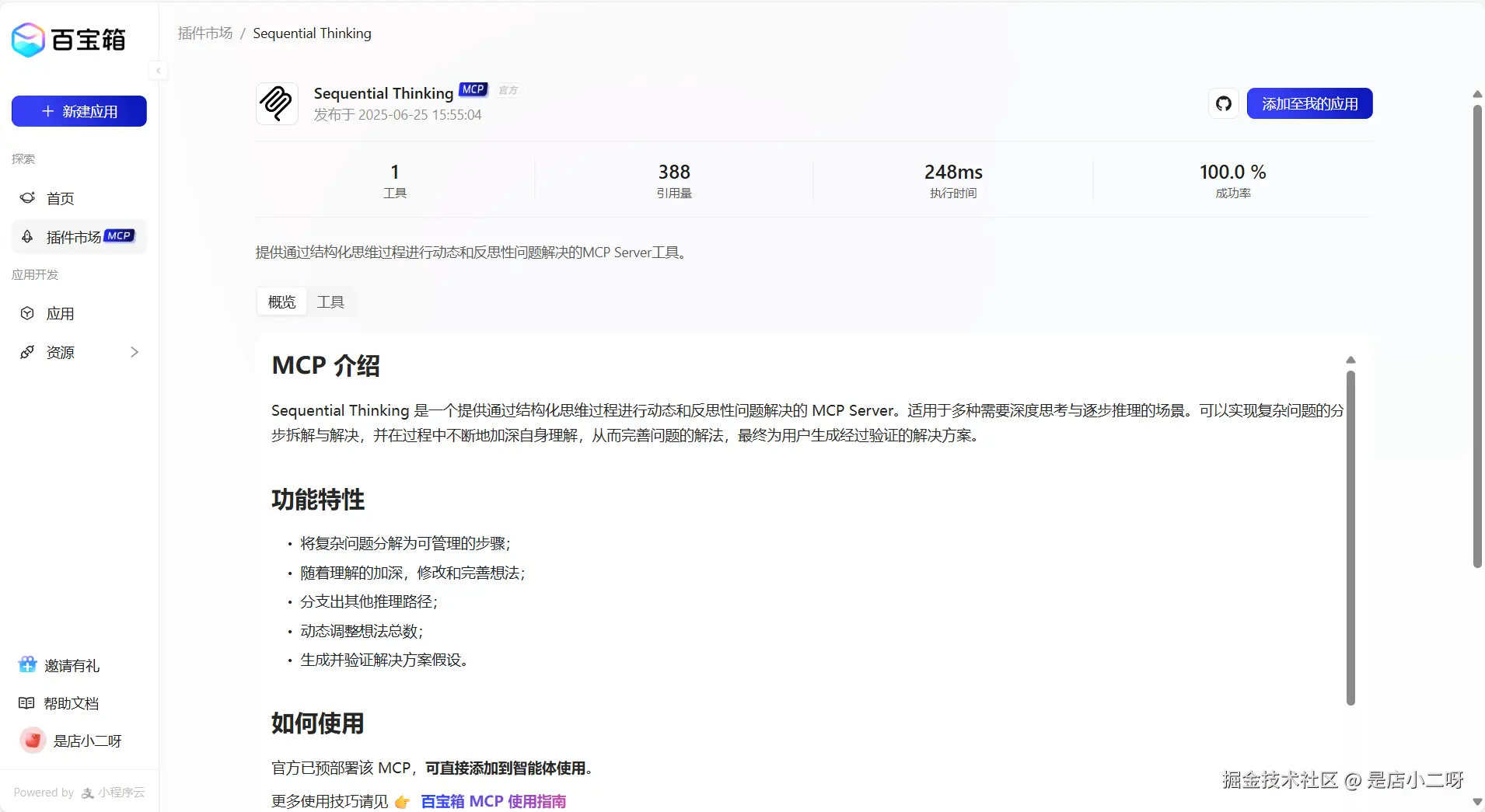Expand the 资源 submenu chevron
The height and width of the screenshot is (812, 1485).
(134, 352)
